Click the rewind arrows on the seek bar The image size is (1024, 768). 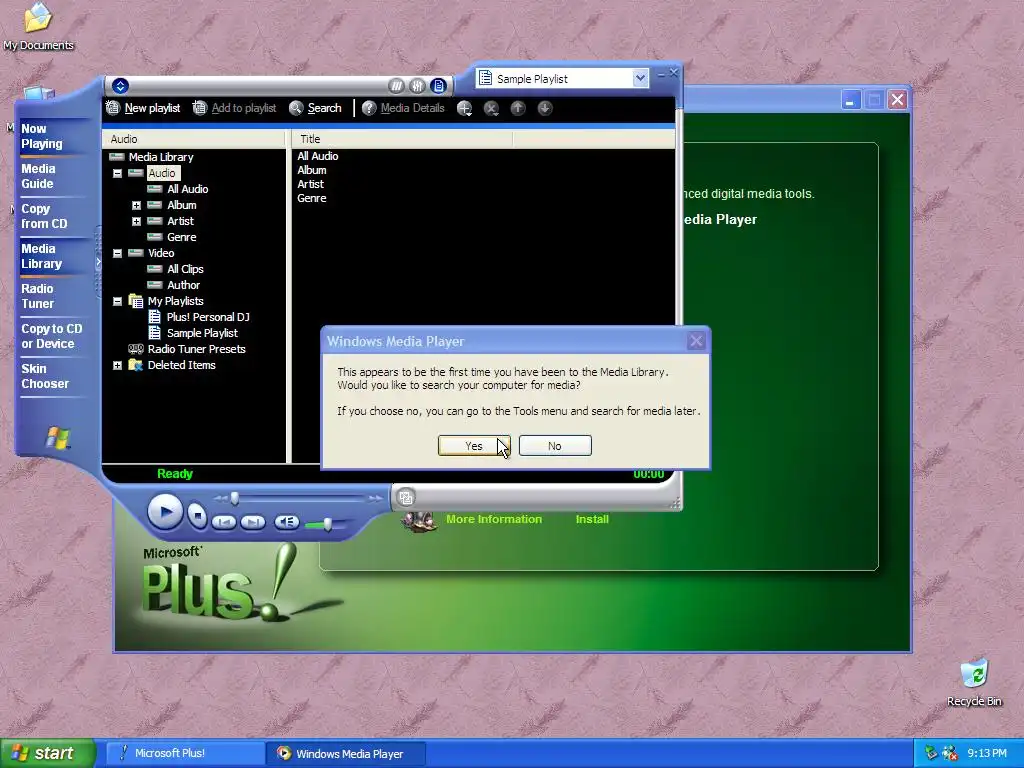[x=220, y=498]
